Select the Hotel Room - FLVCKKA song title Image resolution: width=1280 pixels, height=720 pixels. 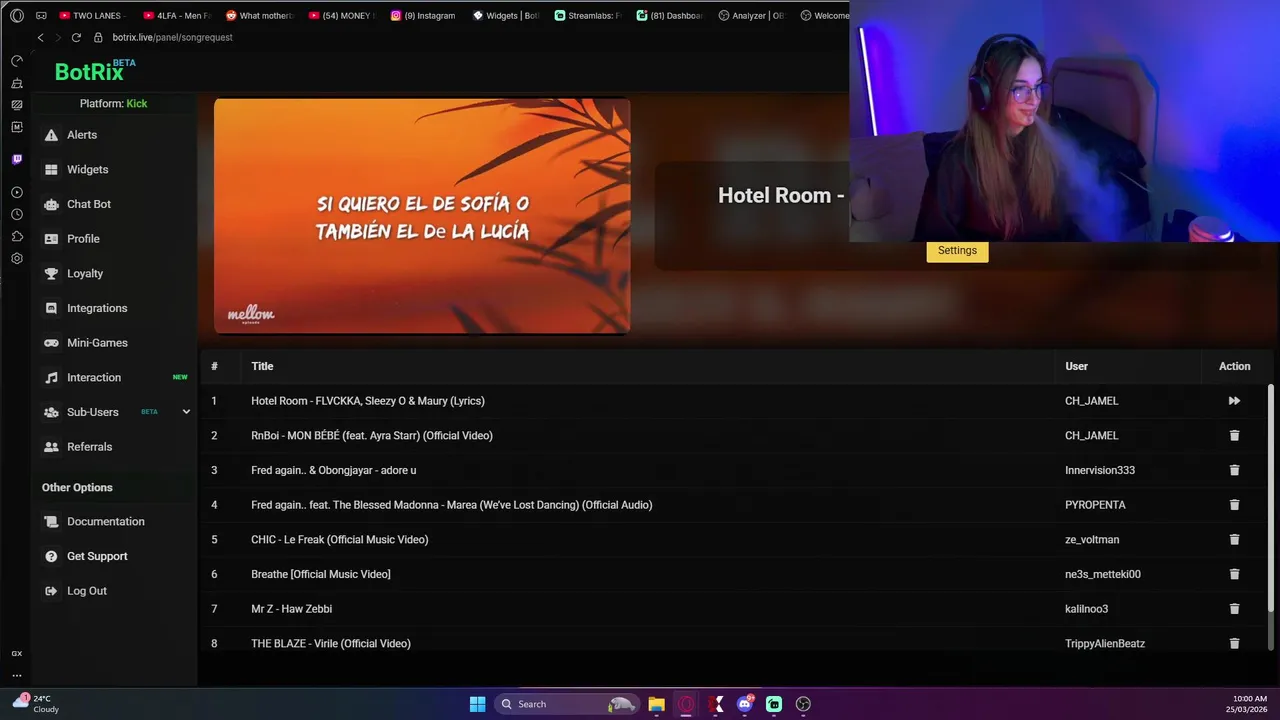pos(368,401)
